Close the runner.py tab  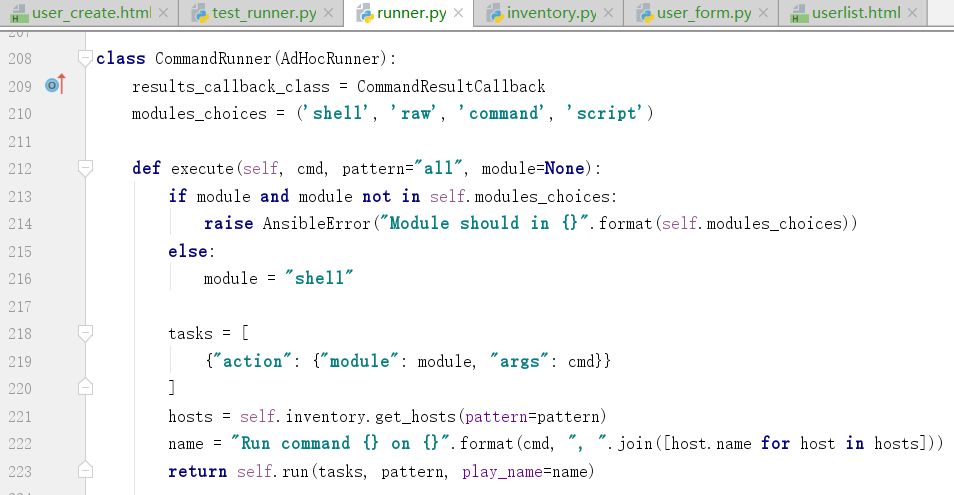458,13
